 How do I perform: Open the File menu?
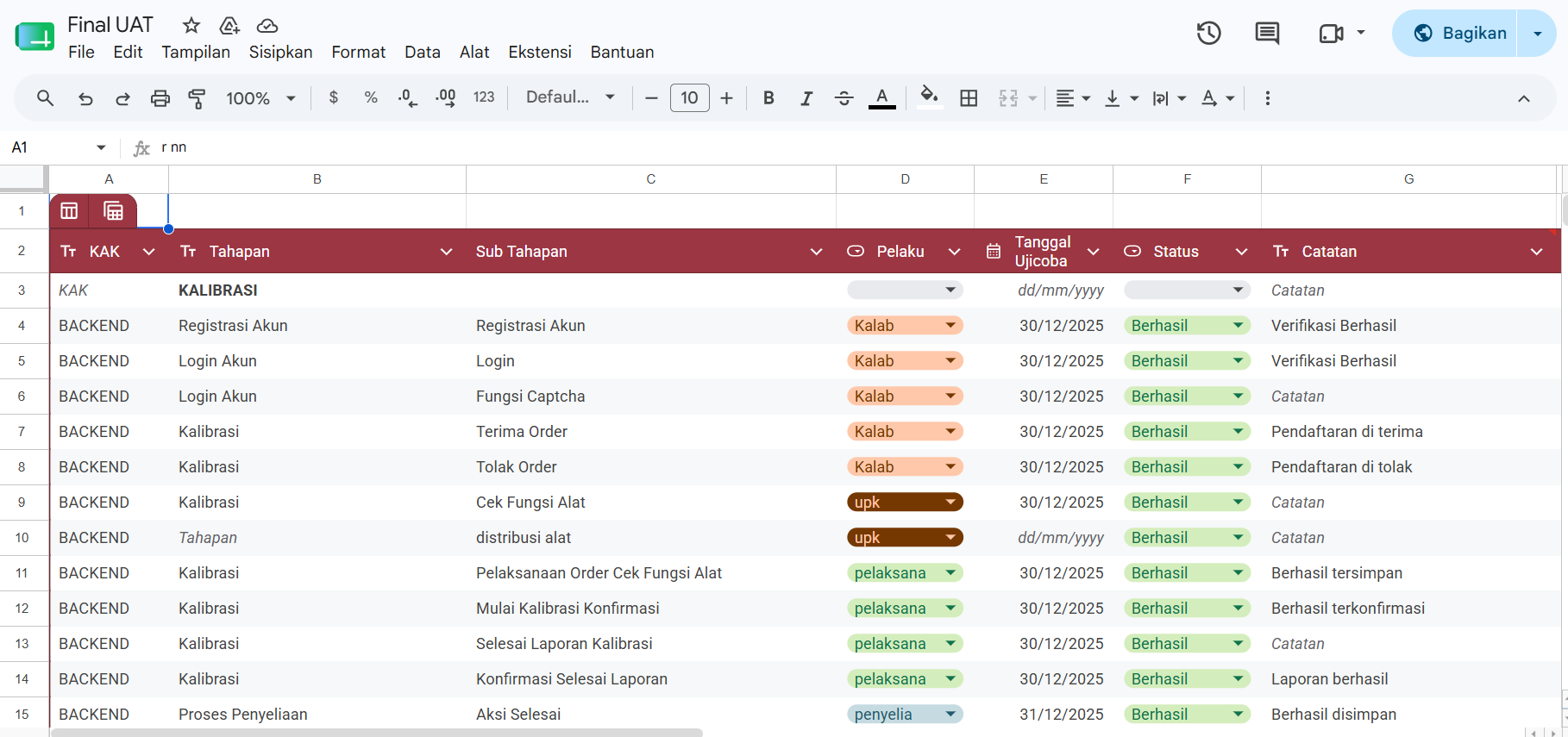point(81,52)
